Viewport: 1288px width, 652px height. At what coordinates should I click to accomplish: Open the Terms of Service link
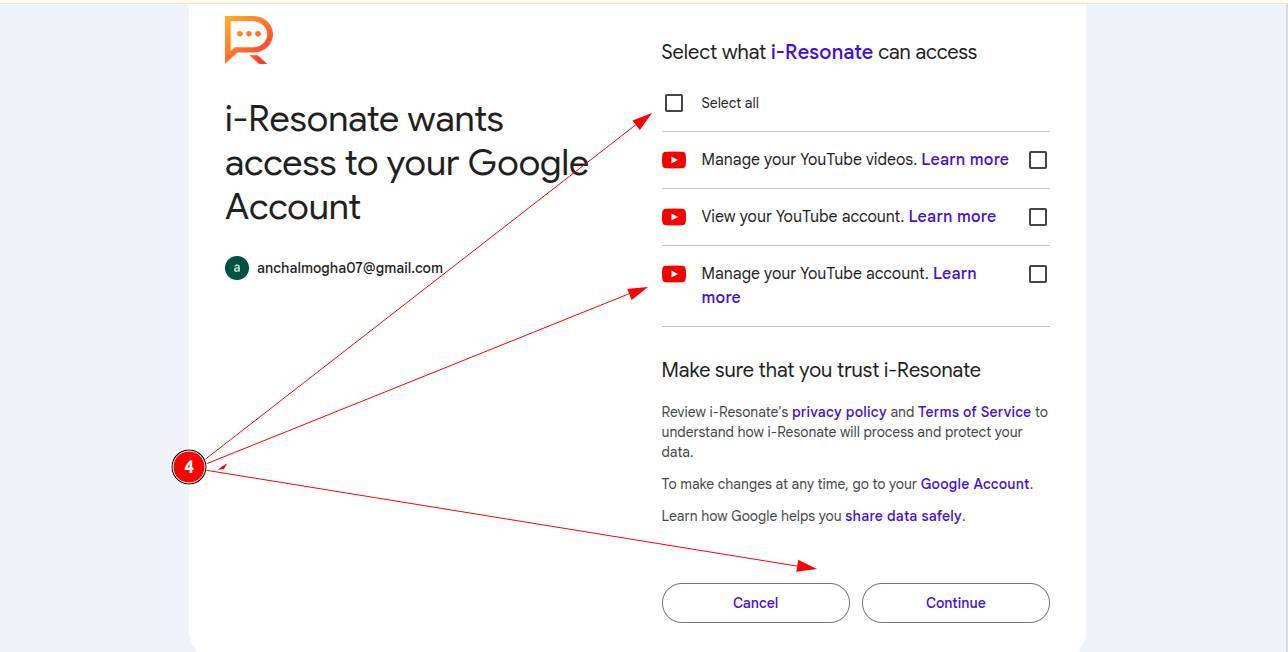click(973, 412)
